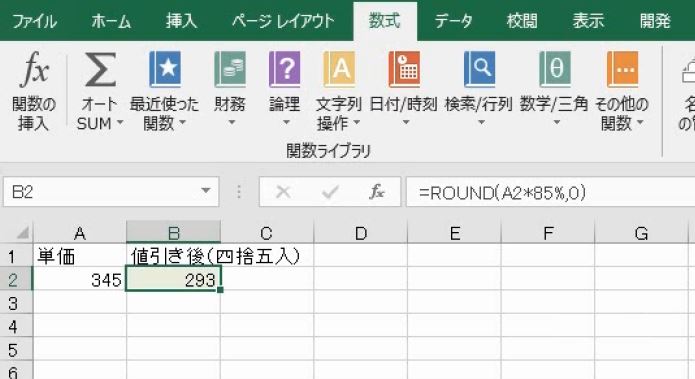Select column G header
695x379 pixels.
(641, 233)
